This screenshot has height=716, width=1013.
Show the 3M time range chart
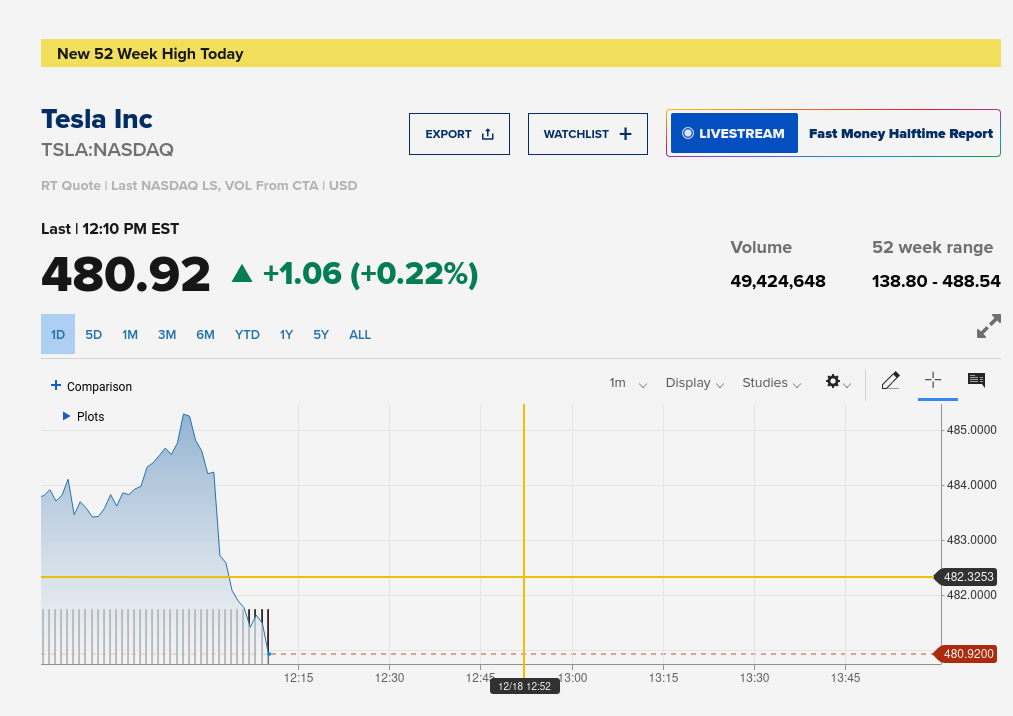tap(167, 335)
